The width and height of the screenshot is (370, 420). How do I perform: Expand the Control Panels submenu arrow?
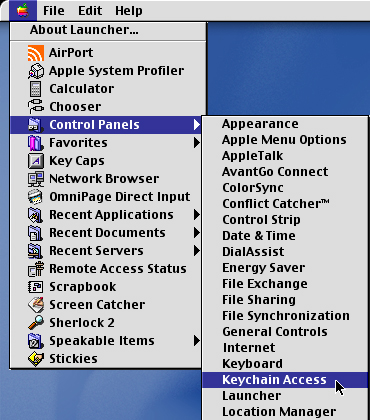point(197,125)
